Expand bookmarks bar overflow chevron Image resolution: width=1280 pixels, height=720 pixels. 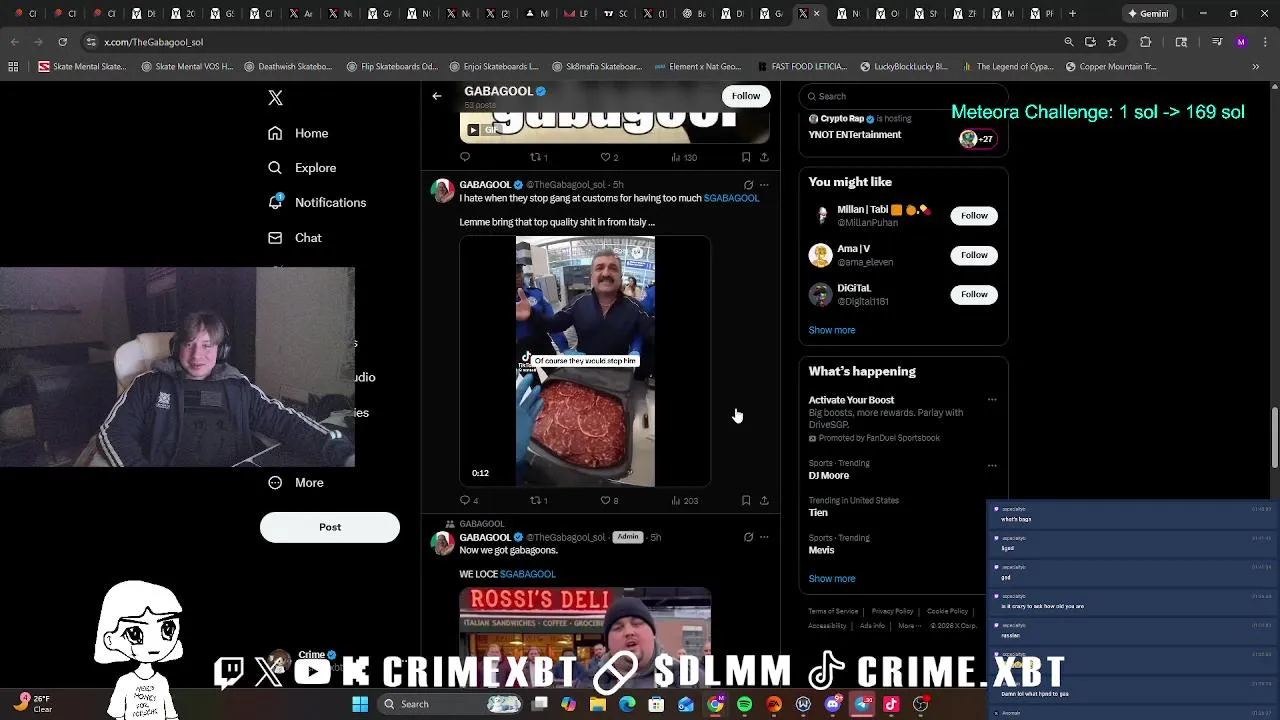point(1255,67)
